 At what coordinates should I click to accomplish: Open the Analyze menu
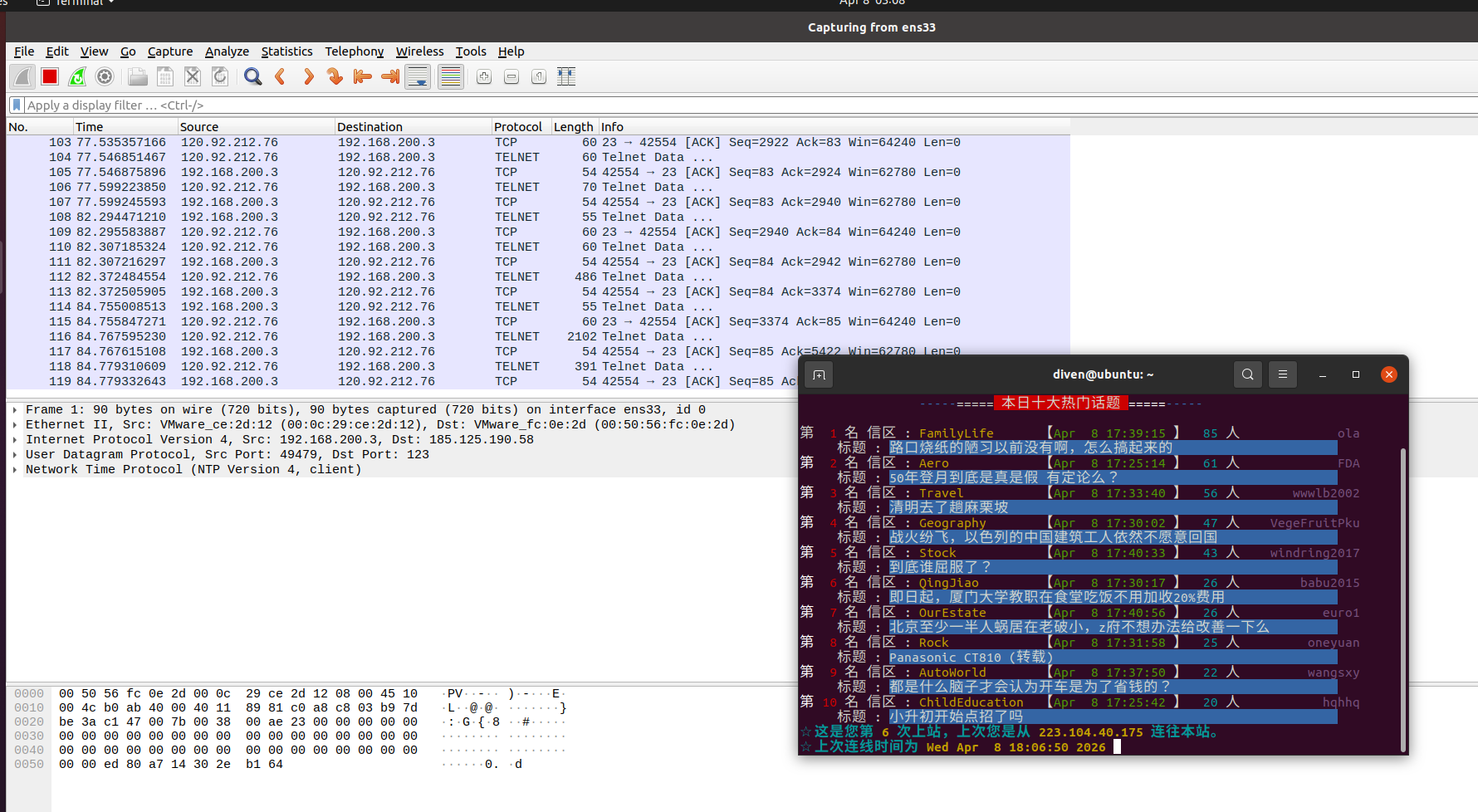(227, 51)
